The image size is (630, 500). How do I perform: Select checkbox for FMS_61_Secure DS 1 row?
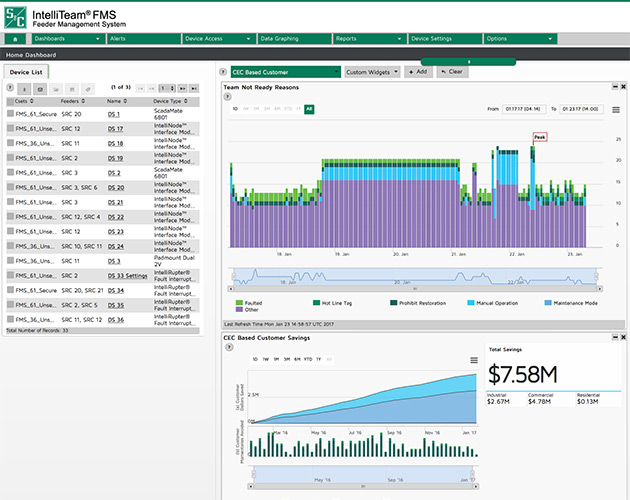tap(10, 115)
